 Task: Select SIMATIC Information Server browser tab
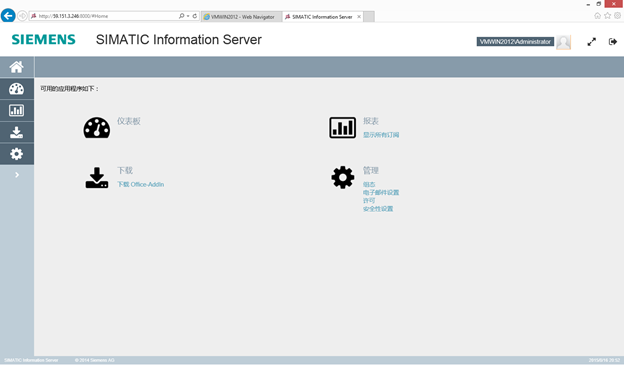click(322, 17)
